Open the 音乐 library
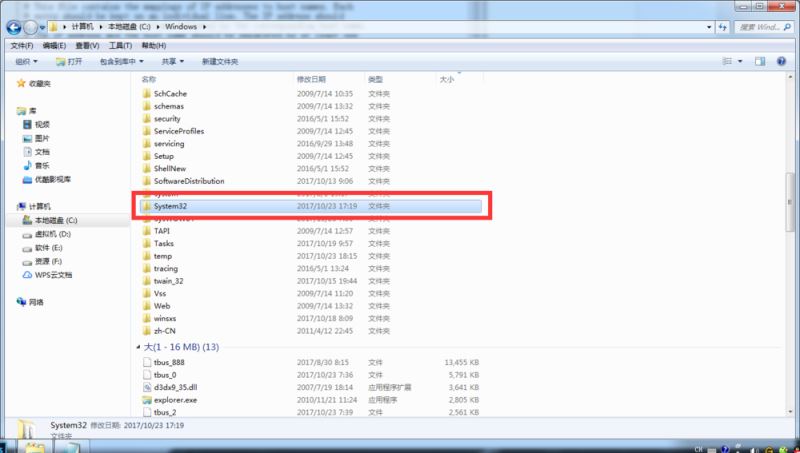This screenshot has height=453, width=800. coord(42,166)
